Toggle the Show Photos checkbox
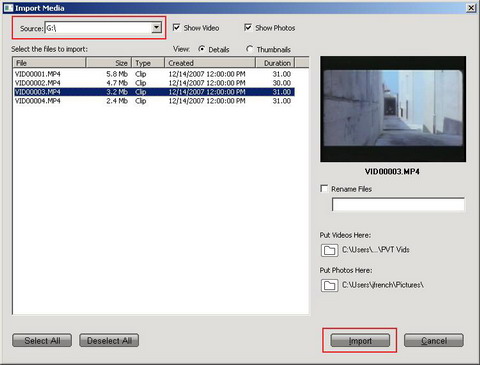 (x=248, y=27)
